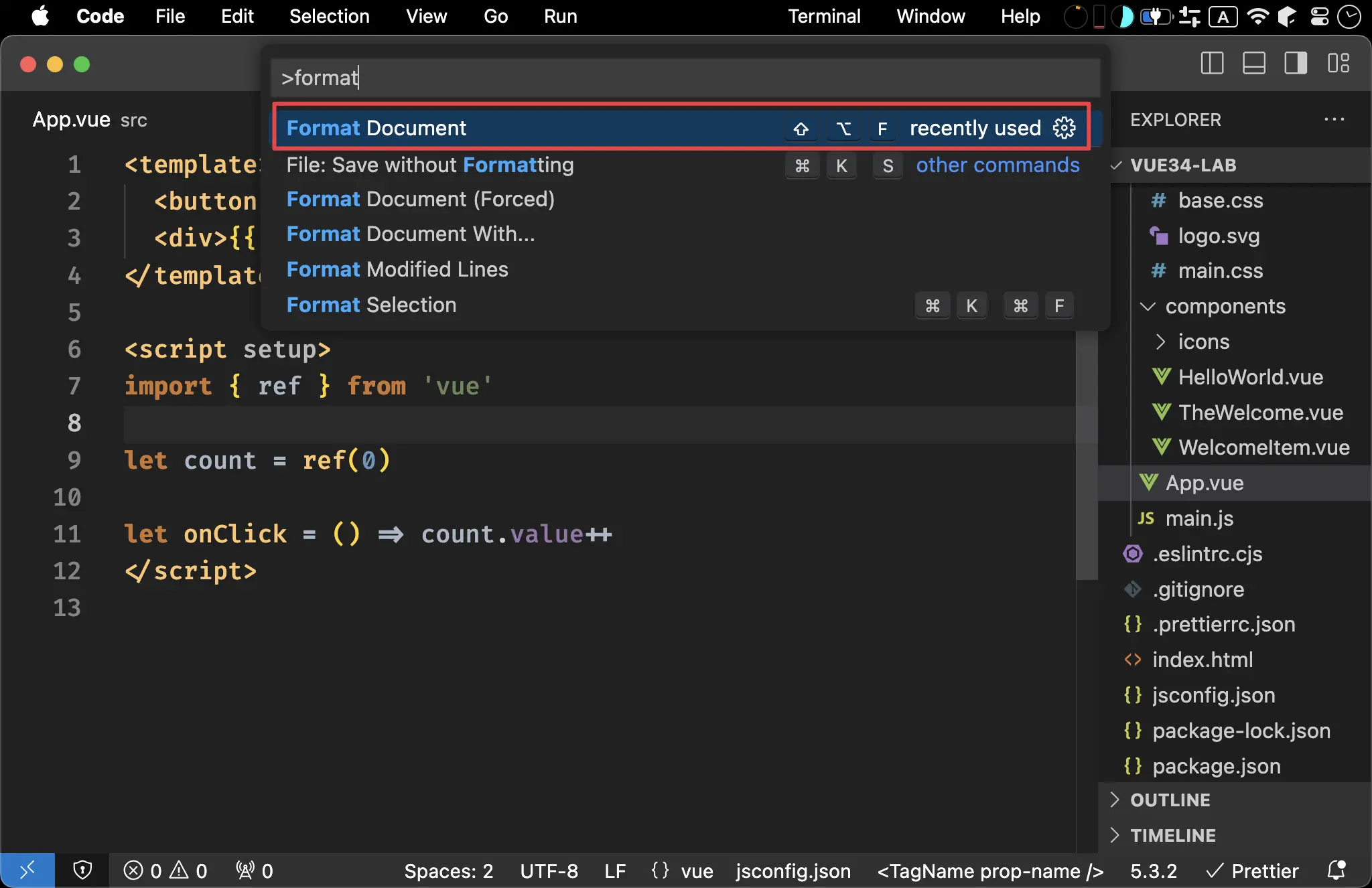The image size is (1372, 888).
Task: Toggle primary side bar layout icon
Action: point(1212,64)
